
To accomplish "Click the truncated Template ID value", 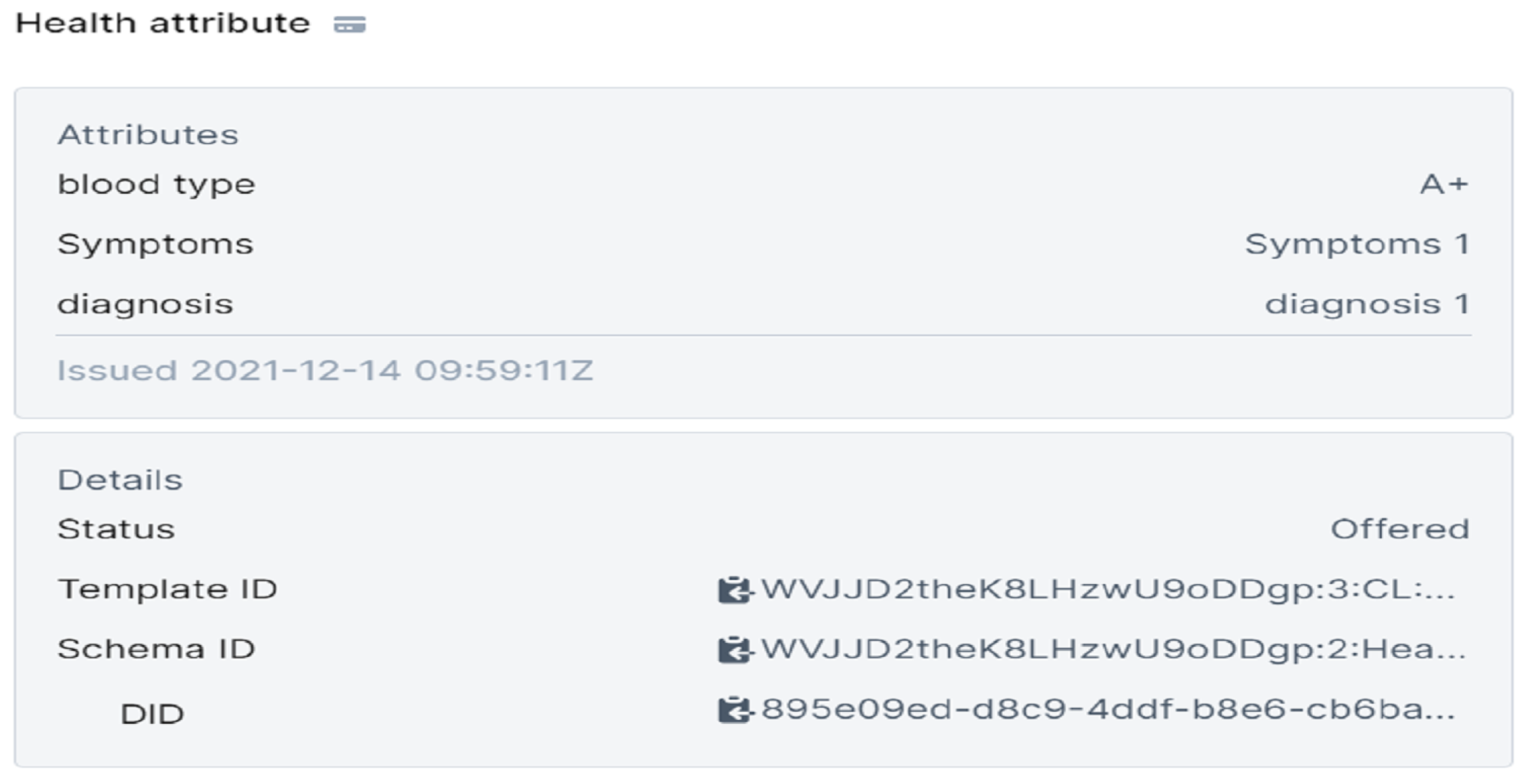I will tap(1107, 590).
